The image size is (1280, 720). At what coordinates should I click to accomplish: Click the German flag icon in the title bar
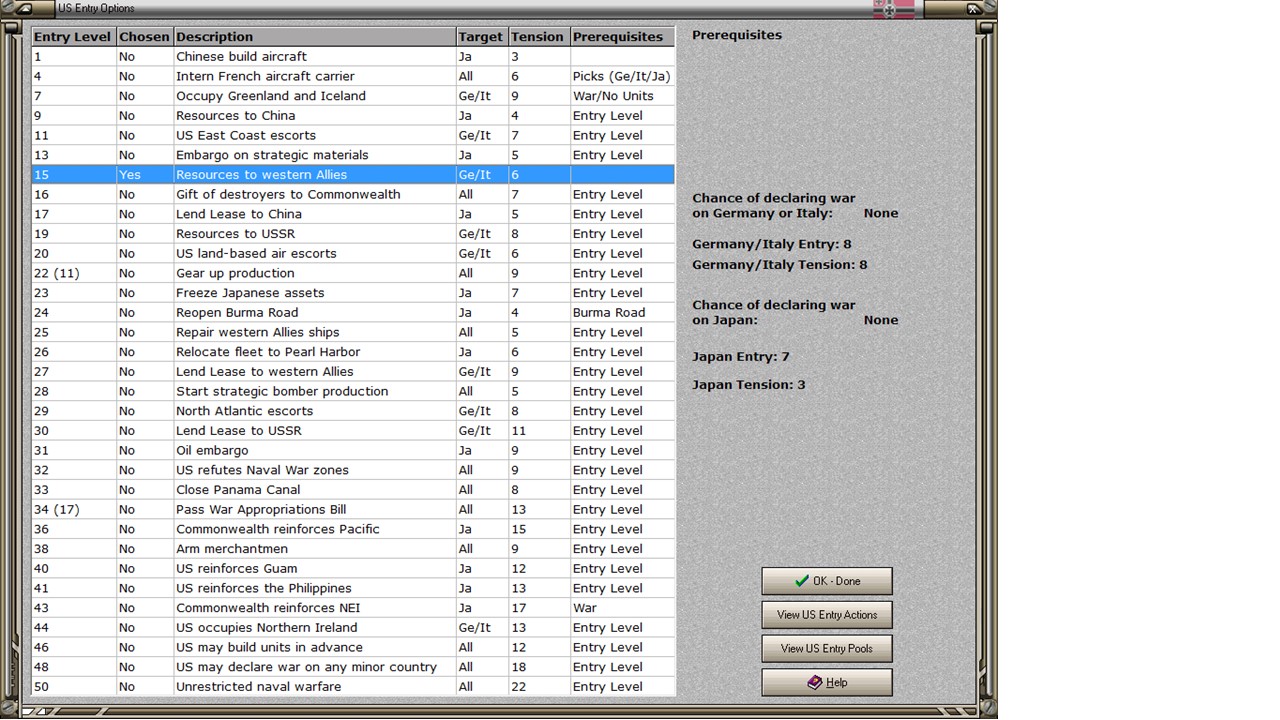(x=894, y=9)
